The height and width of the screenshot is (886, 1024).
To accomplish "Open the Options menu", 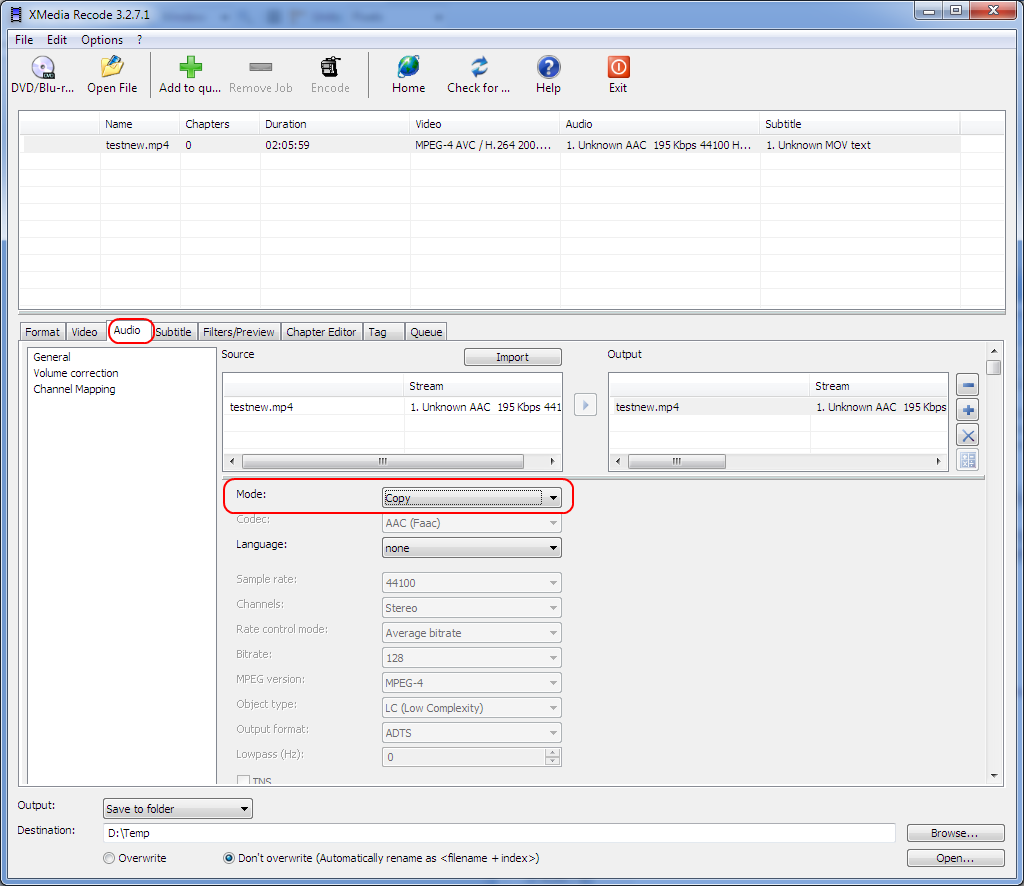I will click(102, 40).
